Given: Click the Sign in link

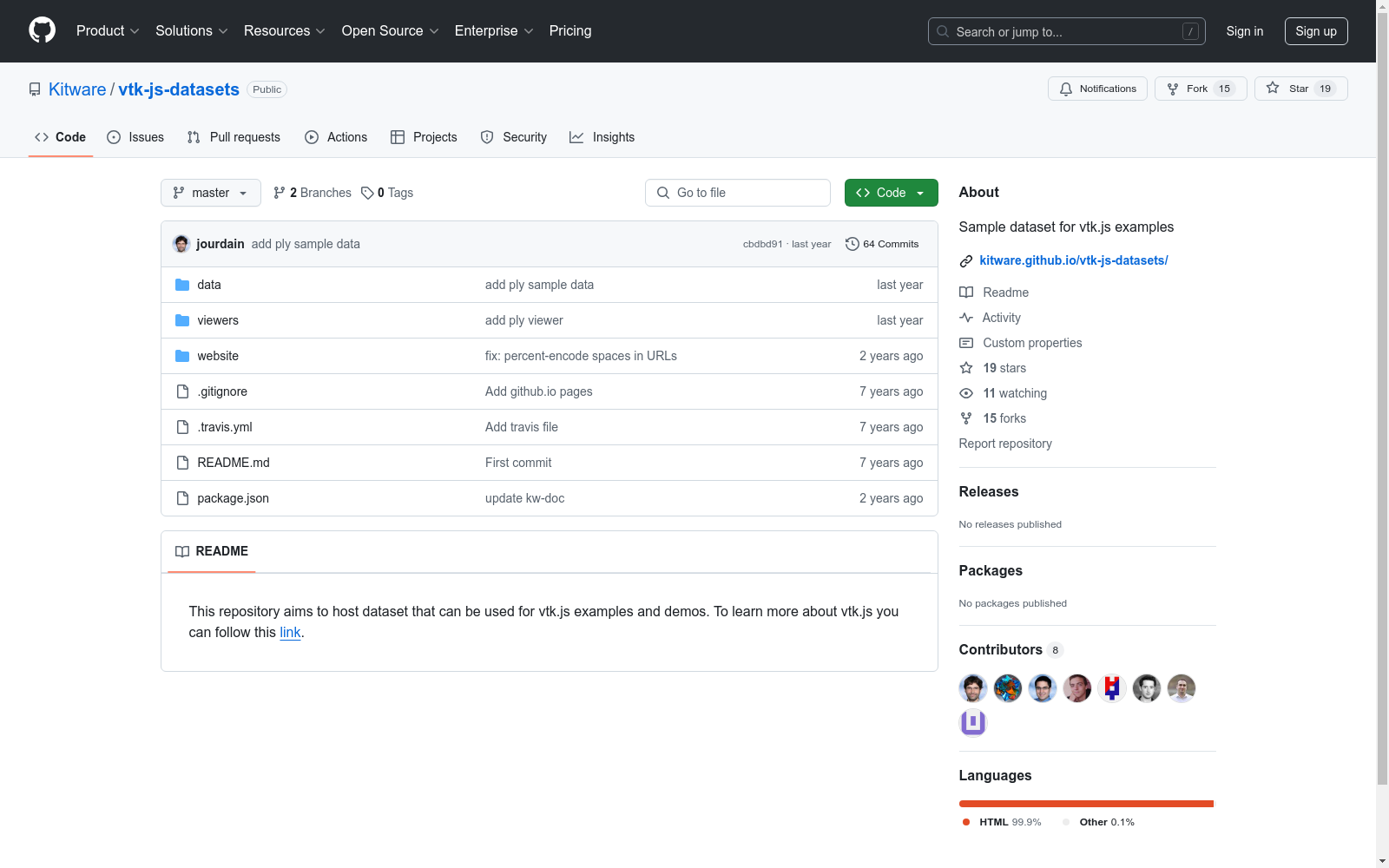Looking at the screenshot, I should pos(1245,31).
